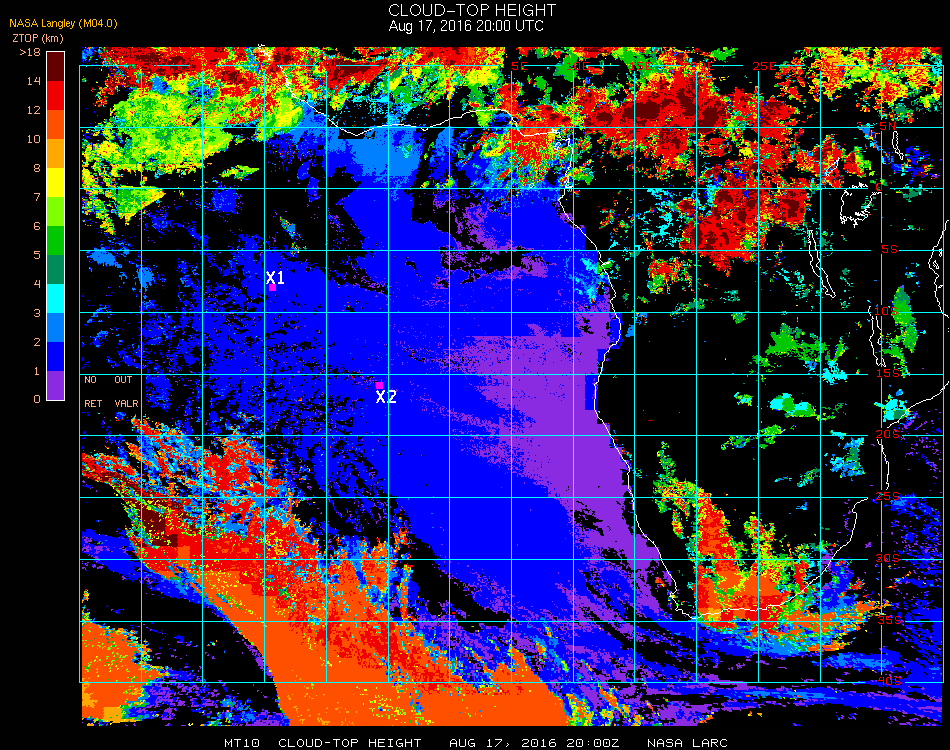Click the 'NASA Langley (M04.0)' label
This screenshot has width=950, height=750.
64,24
